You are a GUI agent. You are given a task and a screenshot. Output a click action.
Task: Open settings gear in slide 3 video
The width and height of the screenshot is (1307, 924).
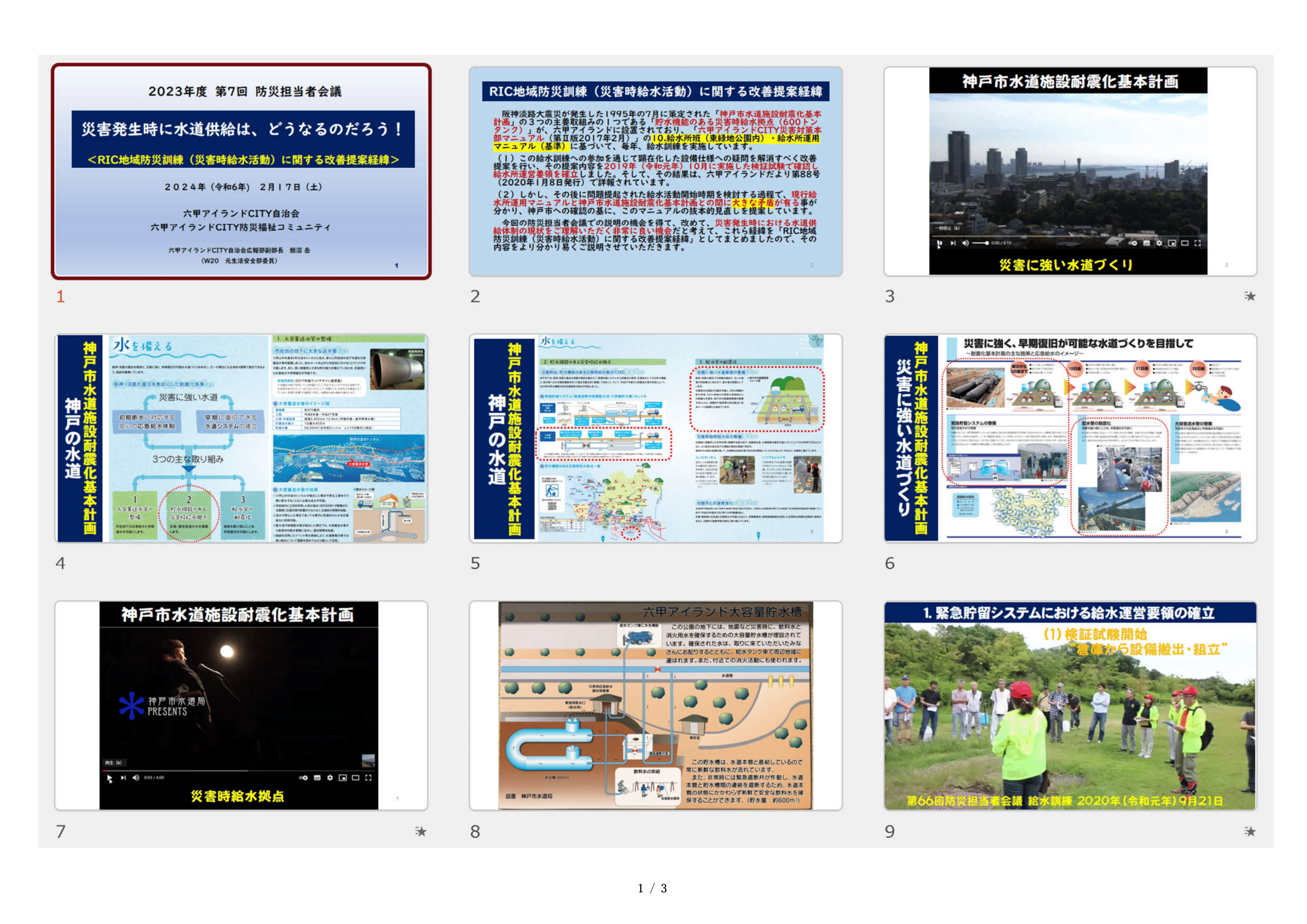[x=1159, y=244]
